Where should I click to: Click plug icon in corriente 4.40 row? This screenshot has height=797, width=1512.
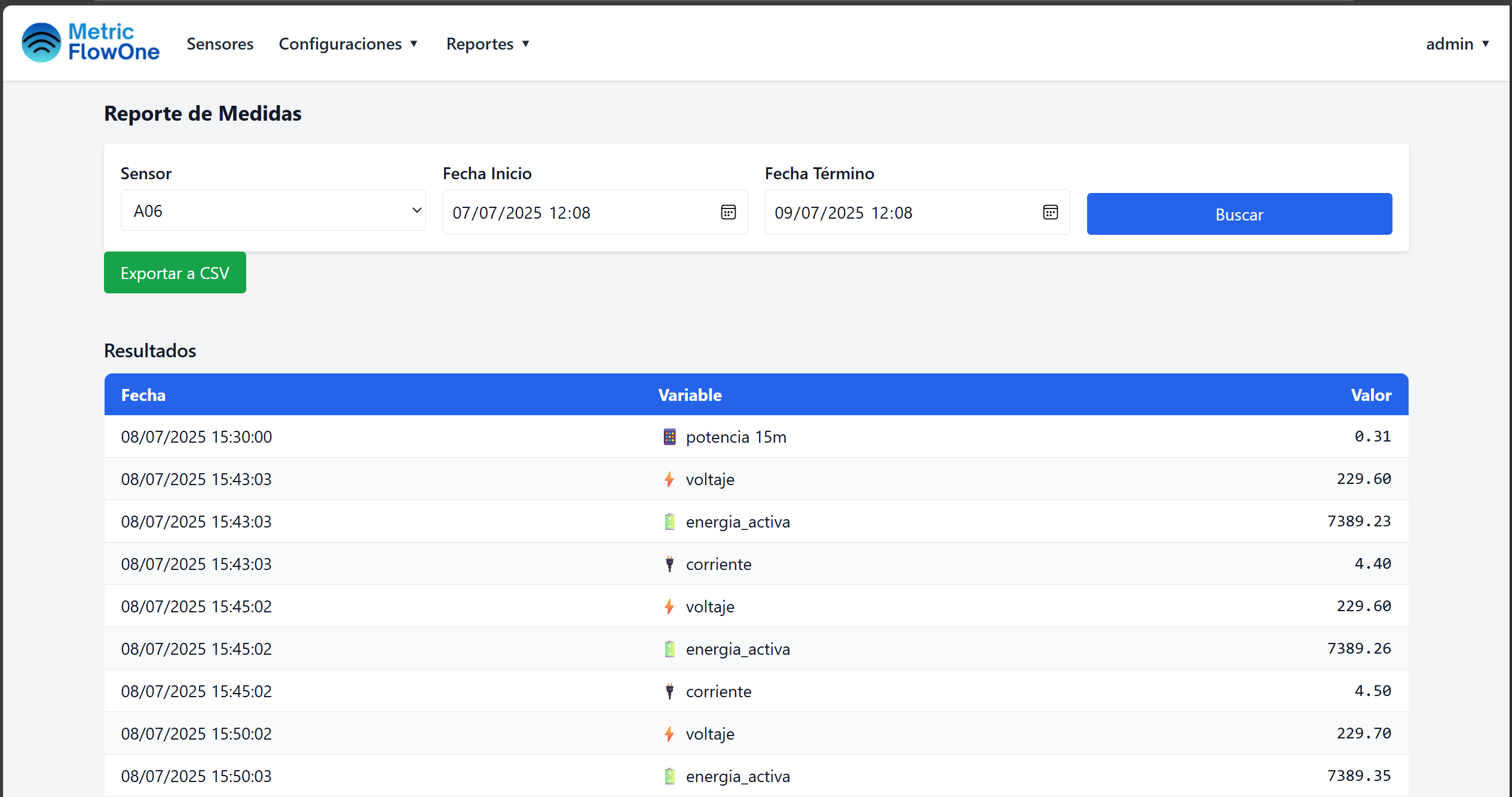tap(669, 564)
